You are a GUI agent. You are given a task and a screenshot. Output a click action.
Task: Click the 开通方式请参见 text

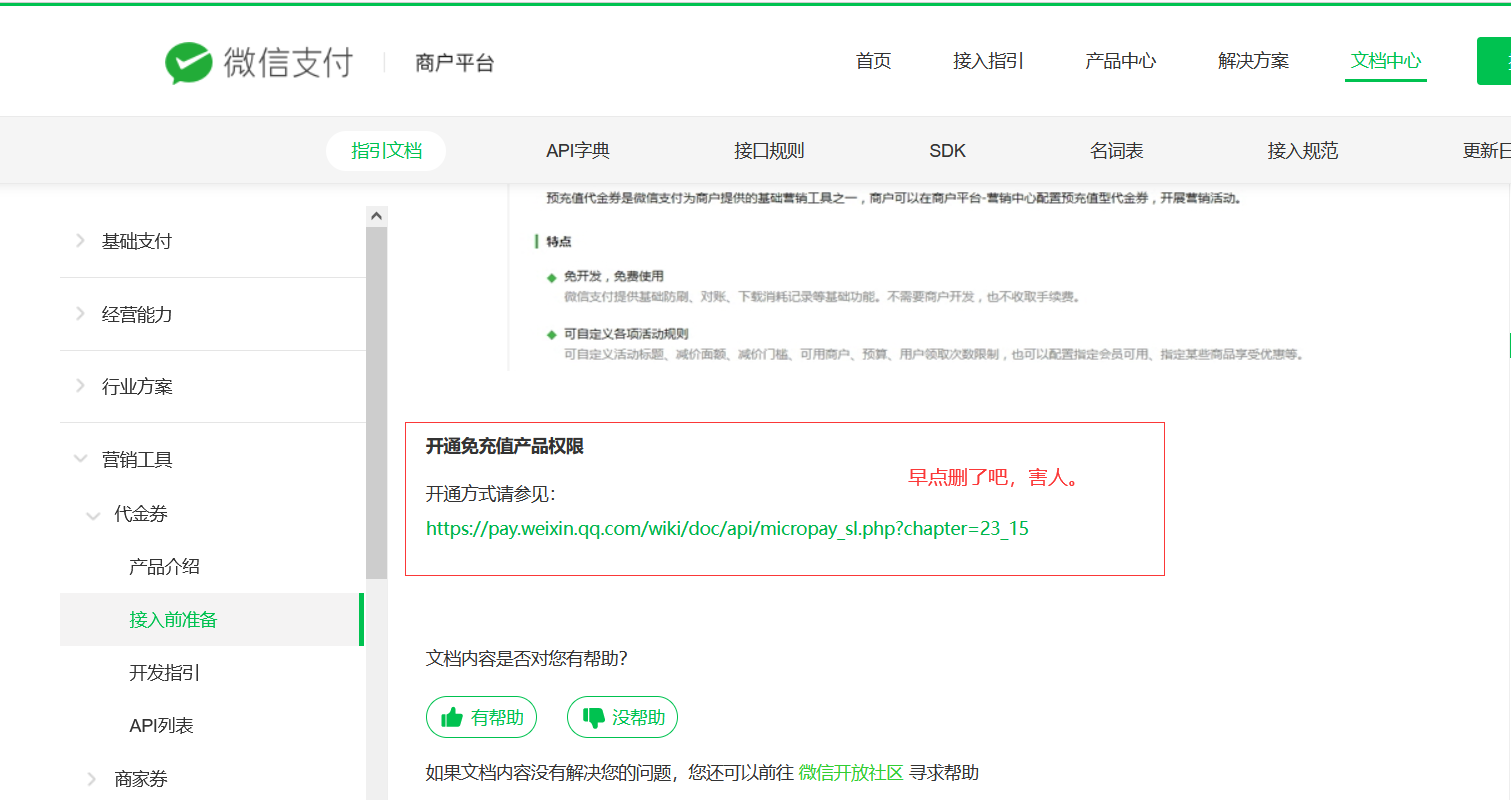pyautogui.click(x=490, y=494)
